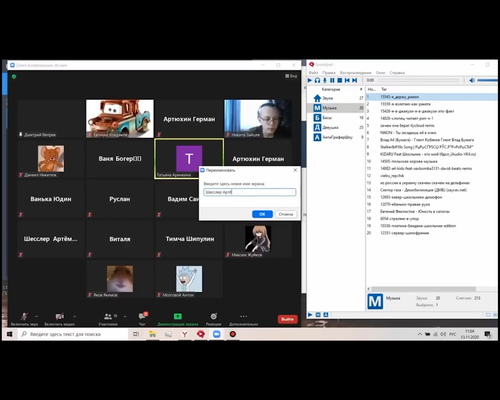Select sound row 20 in Soundpad list

click(432, 233)
